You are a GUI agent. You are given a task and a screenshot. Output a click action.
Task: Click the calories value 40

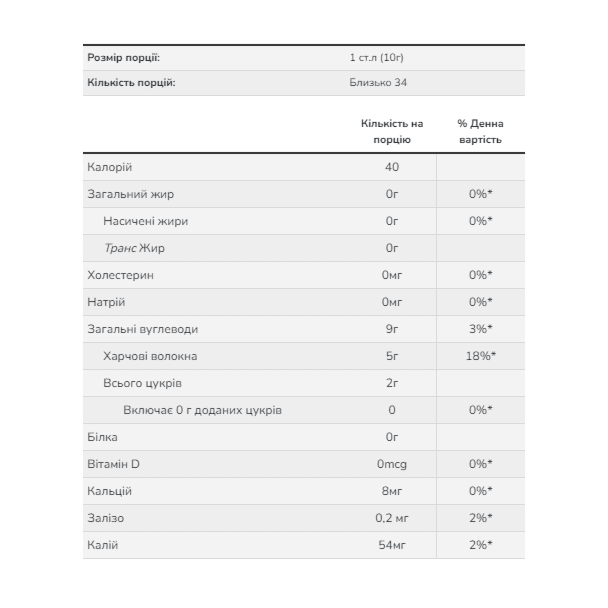click(x=392, y=167)
